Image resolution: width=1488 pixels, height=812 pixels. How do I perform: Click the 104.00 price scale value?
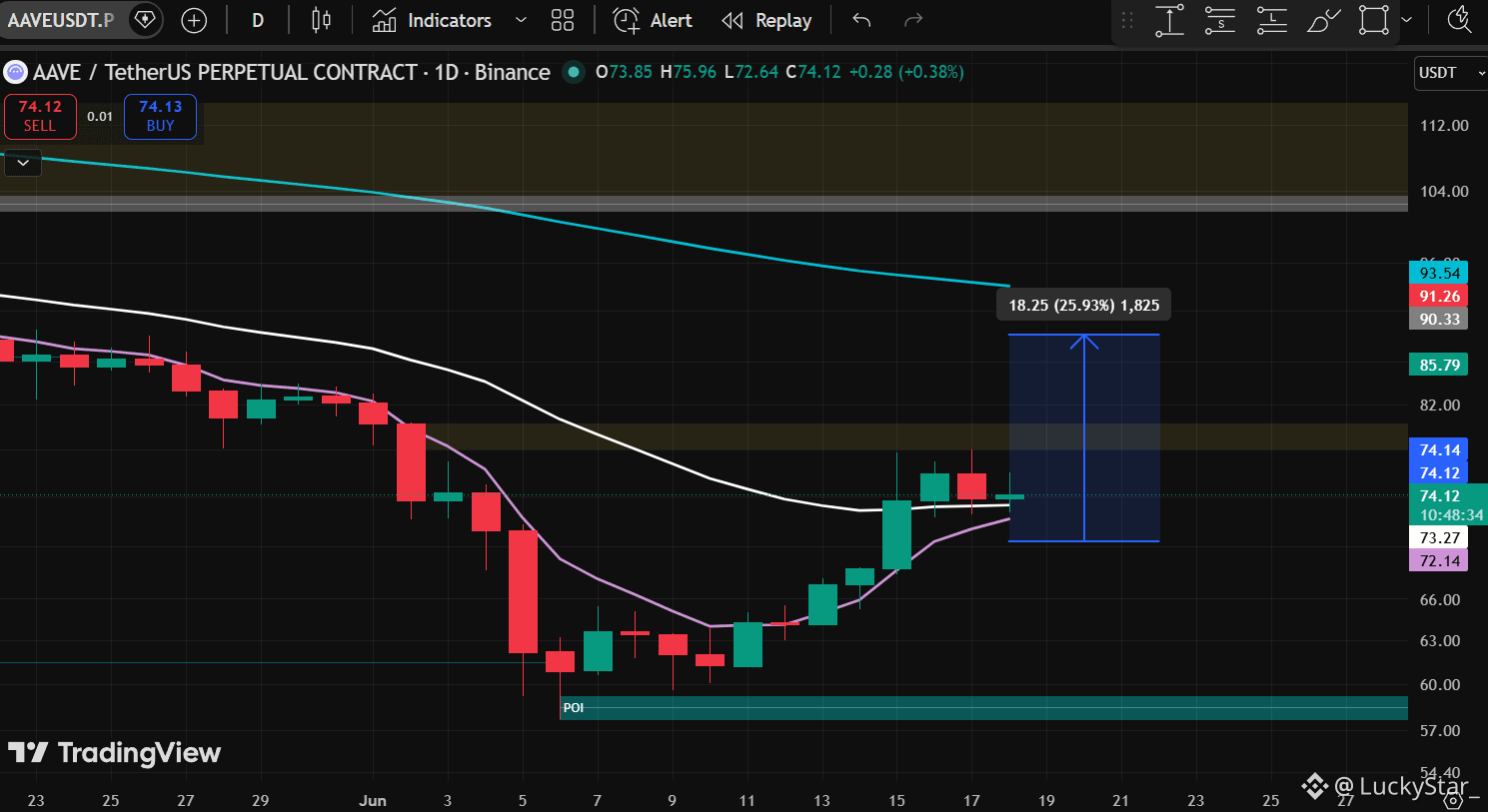[x=1444, y=192]
